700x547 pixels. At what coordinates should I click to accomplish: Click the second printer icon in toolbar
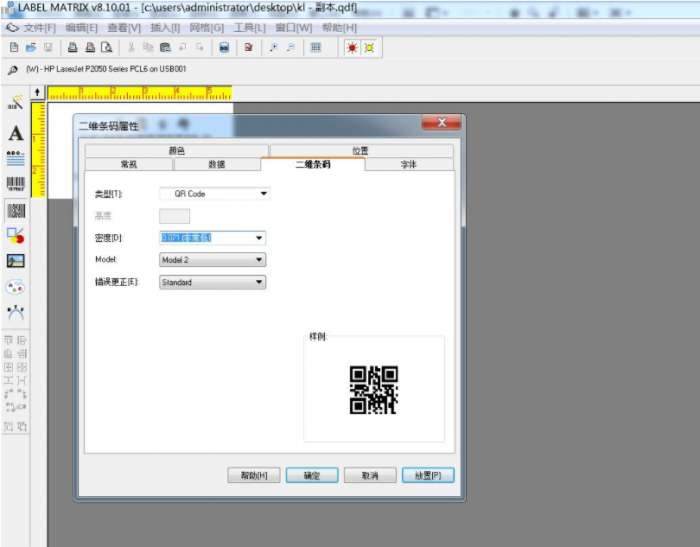[x=90, y=47]
